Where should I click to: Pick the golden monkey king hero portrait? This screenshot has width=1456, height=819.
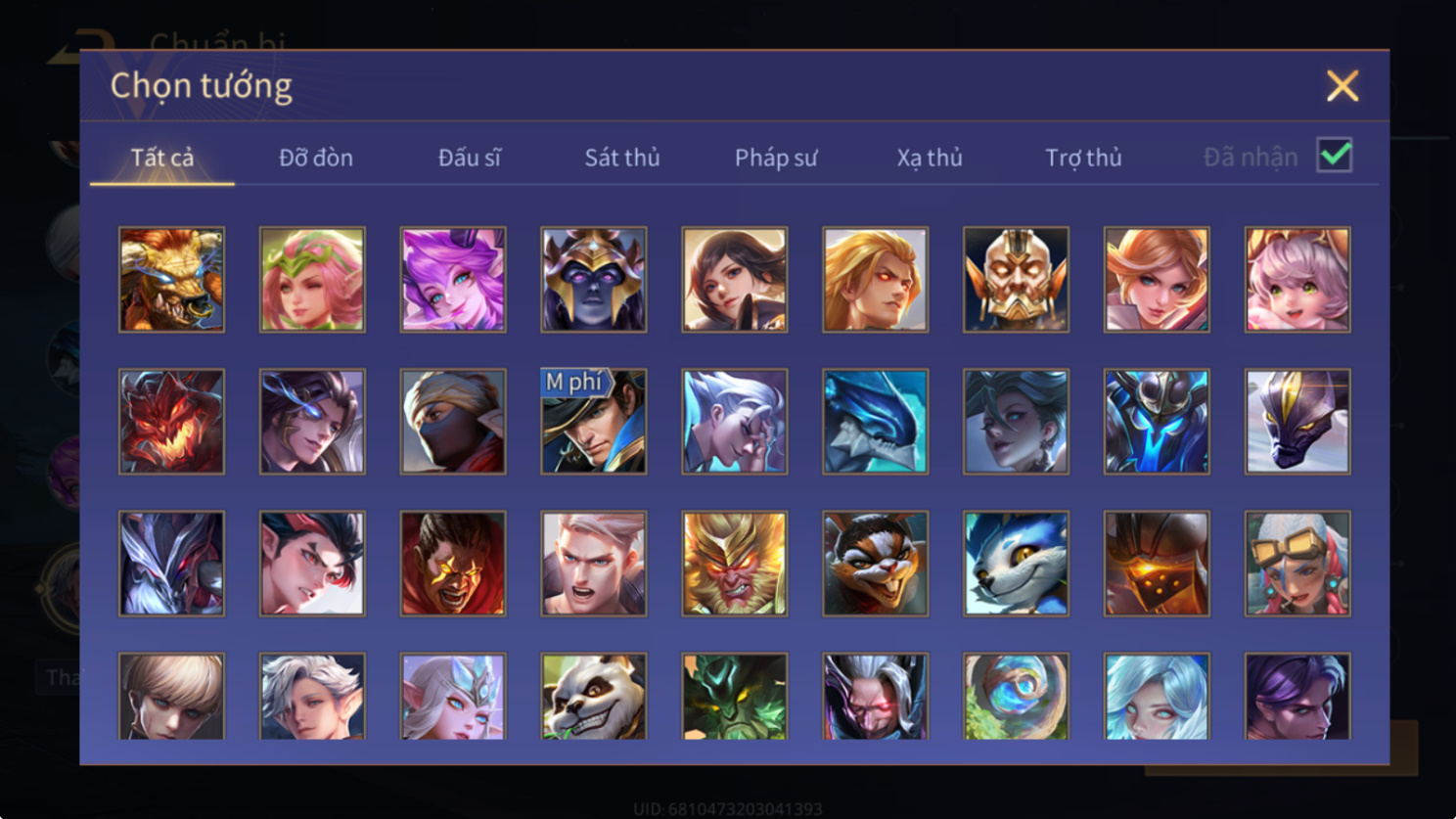coord(735,564)
